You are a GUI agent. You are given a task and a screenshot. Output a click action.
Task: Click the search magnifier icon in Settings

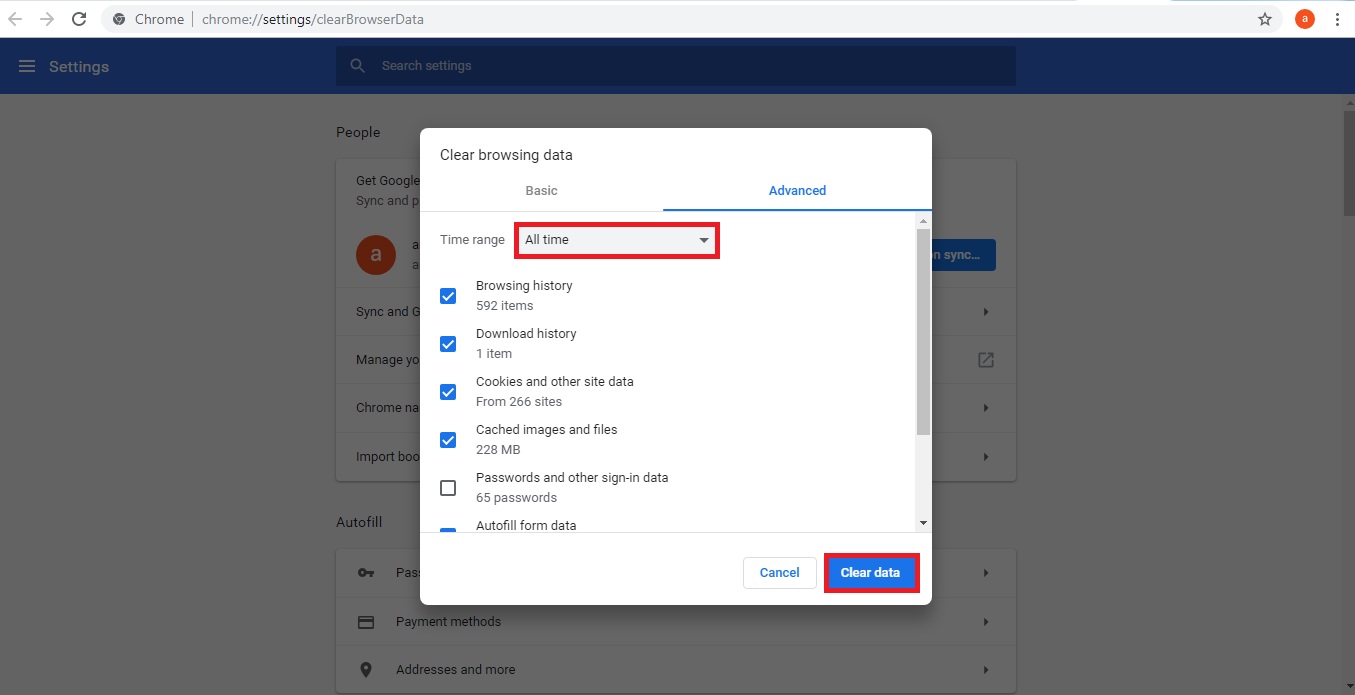(x=358, y=66)
